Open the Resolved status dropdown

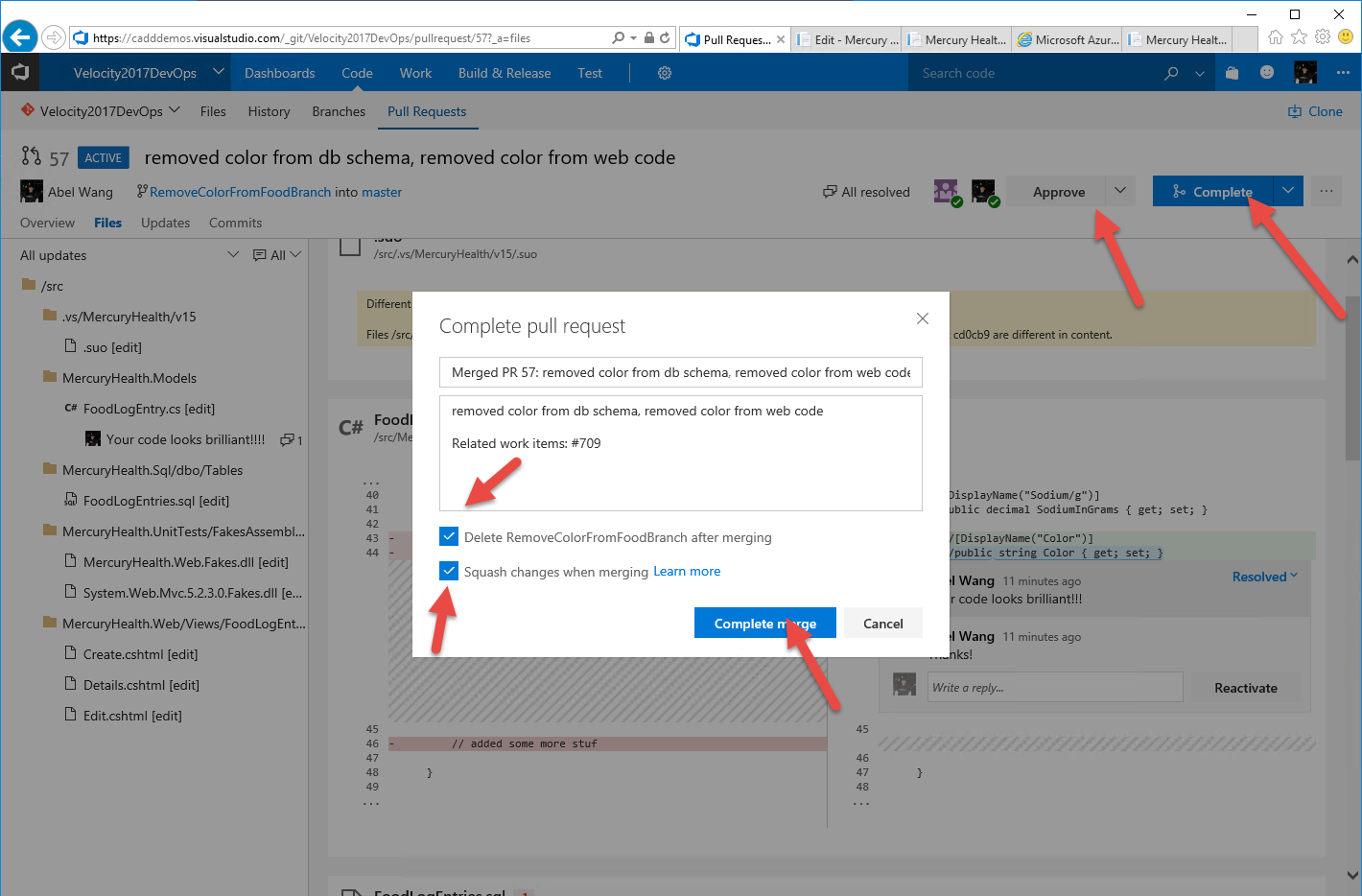[x=1265, y=577]
